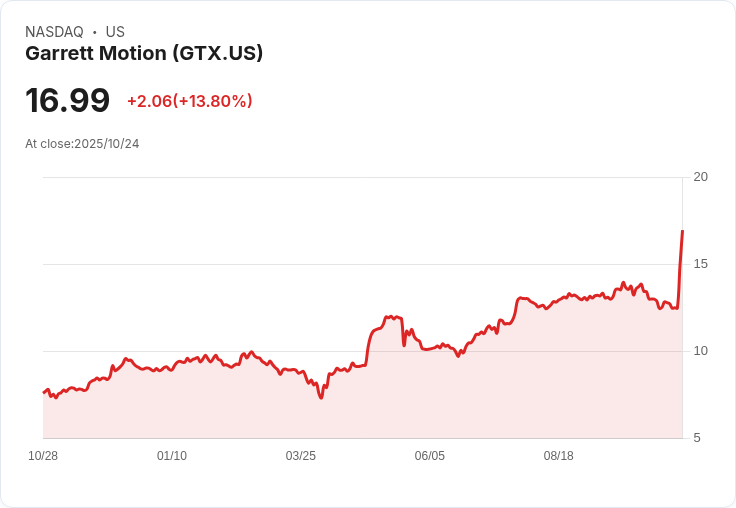Select the 08/18 date on the time axis
The height and width of the screenshot is (508, 736).
559,456
